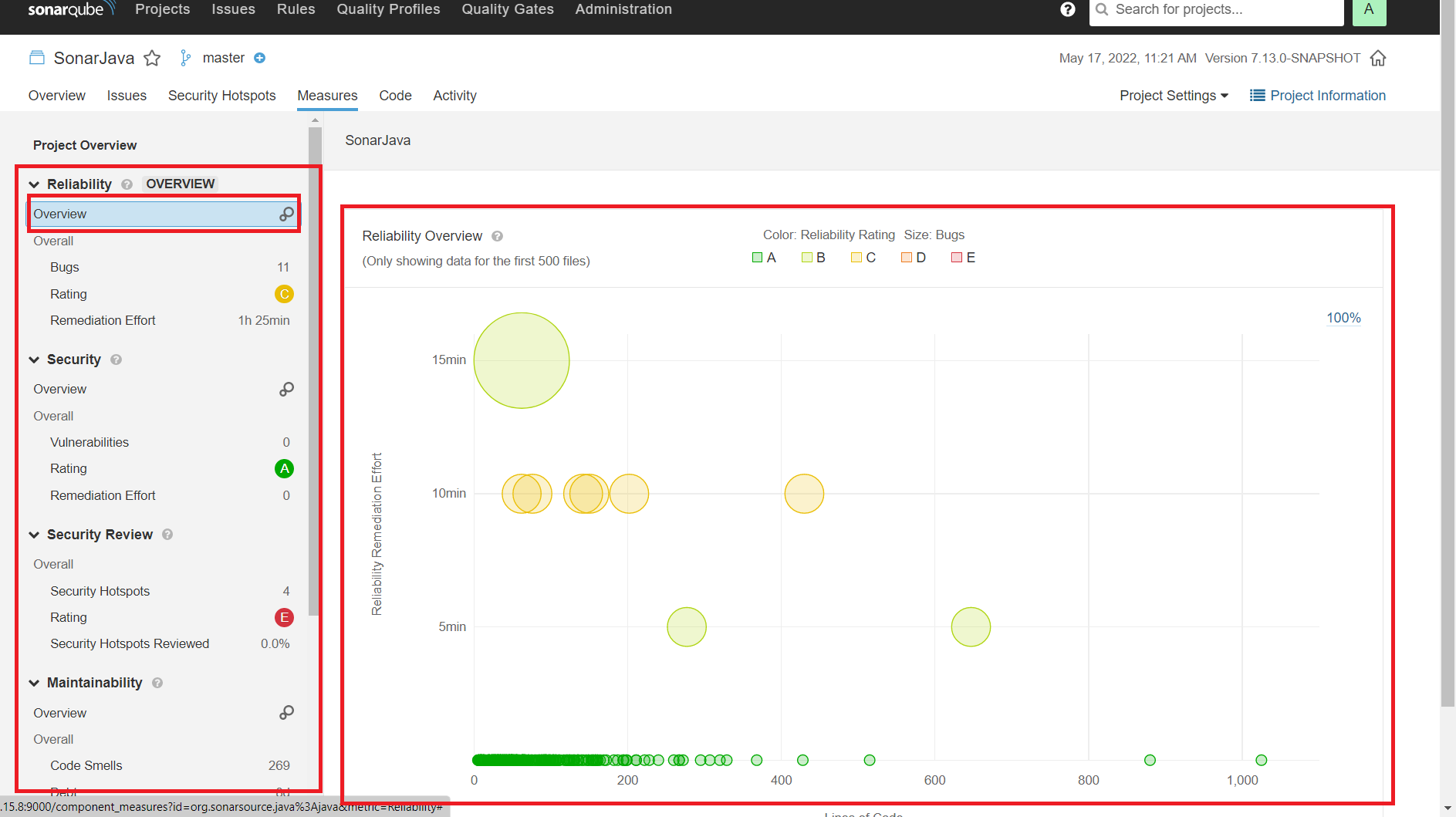
Task: Toggle legend swatch for rating E
Action: (957, 258)
